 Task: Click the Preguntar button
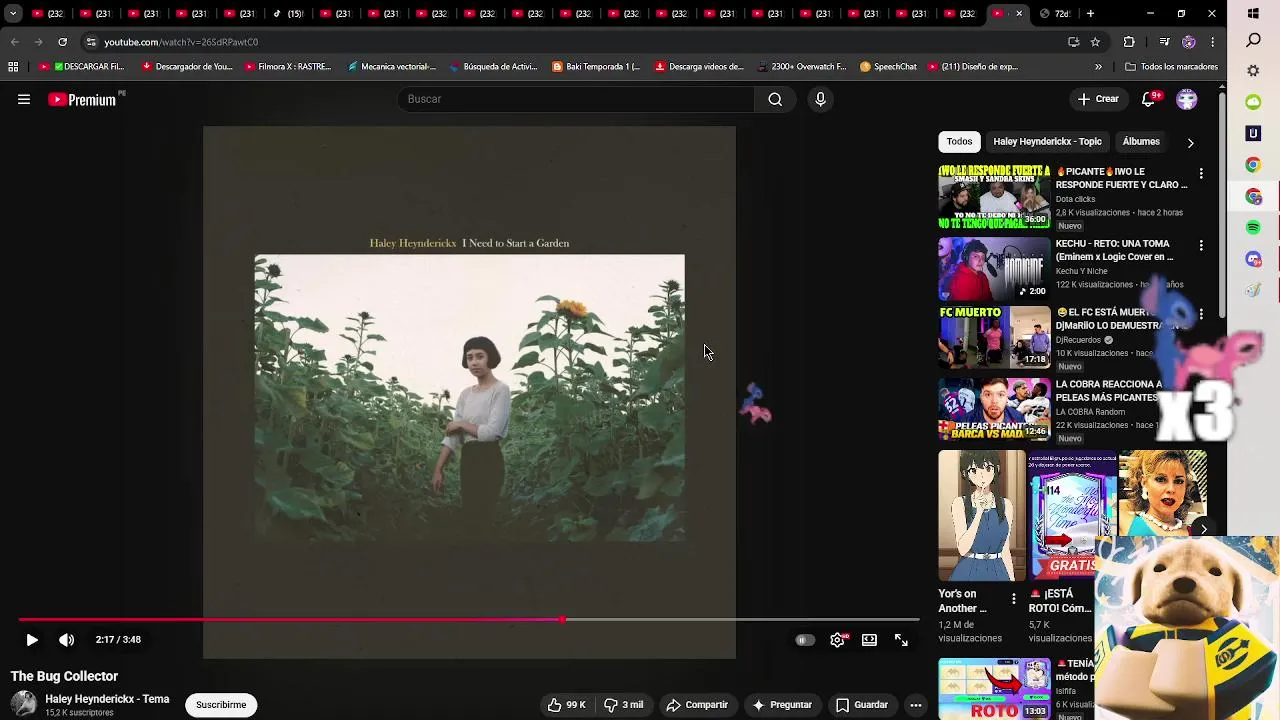click(782, 705)
